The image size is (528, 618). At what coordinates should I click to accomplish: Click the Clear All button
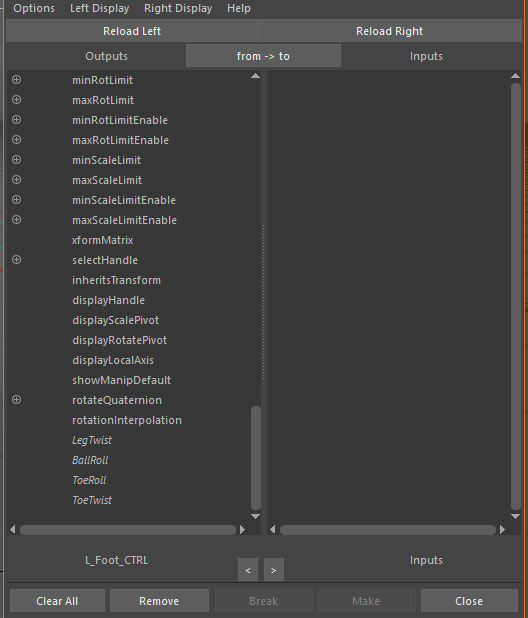(x=57, y=601)
